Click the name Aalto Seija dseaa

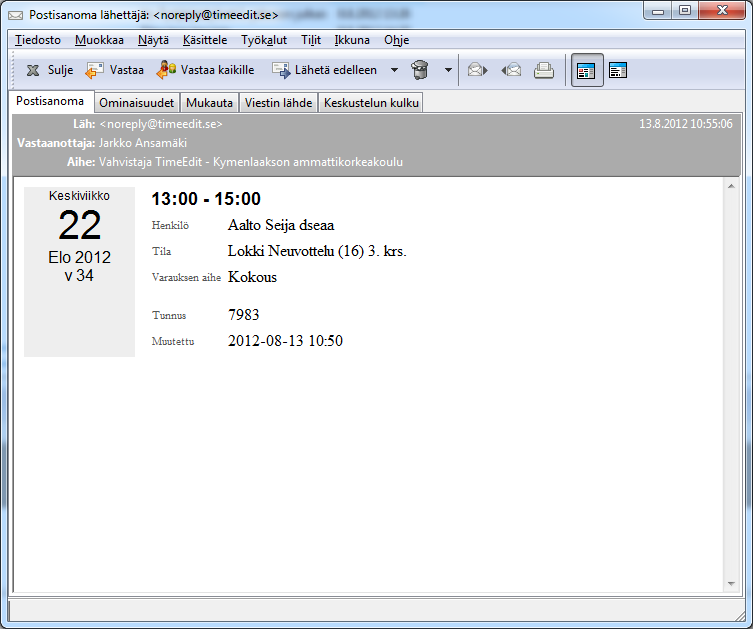[x=281, y=225]
